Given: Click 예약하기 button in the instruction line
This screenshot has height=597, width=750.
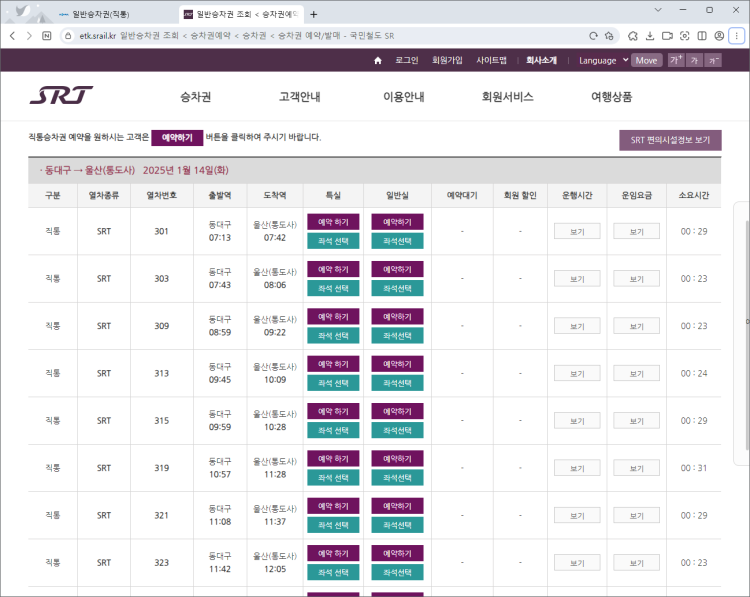Looking at the screenshot, I should [177, 138].
